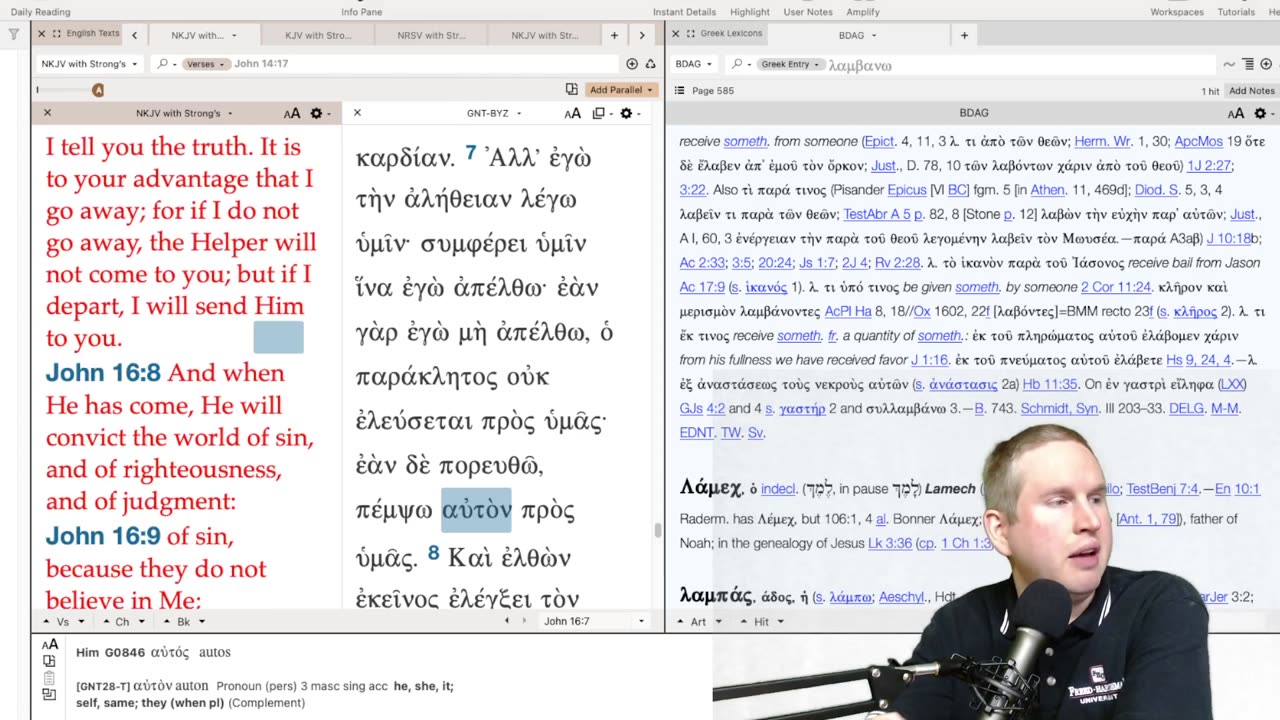Open display settings gear in BDAG pane
Image resolution: width=1280 pixels, height=720 pixels.
1263,113
